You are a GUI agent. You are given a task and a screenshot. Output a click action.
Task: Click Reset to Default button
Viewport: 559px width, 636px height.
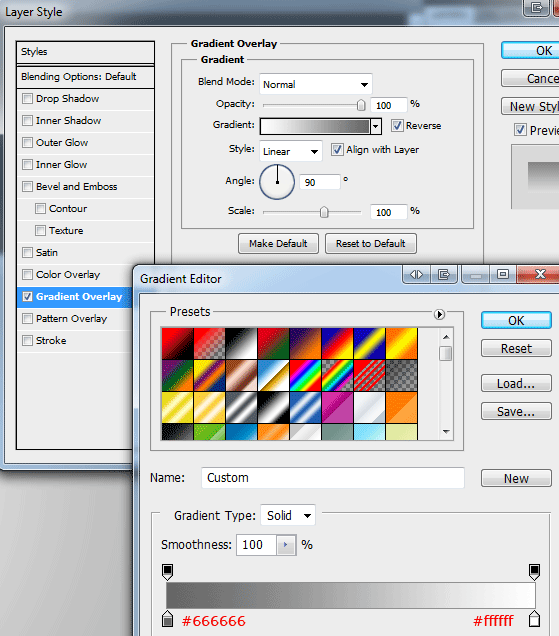click(371, 243)
